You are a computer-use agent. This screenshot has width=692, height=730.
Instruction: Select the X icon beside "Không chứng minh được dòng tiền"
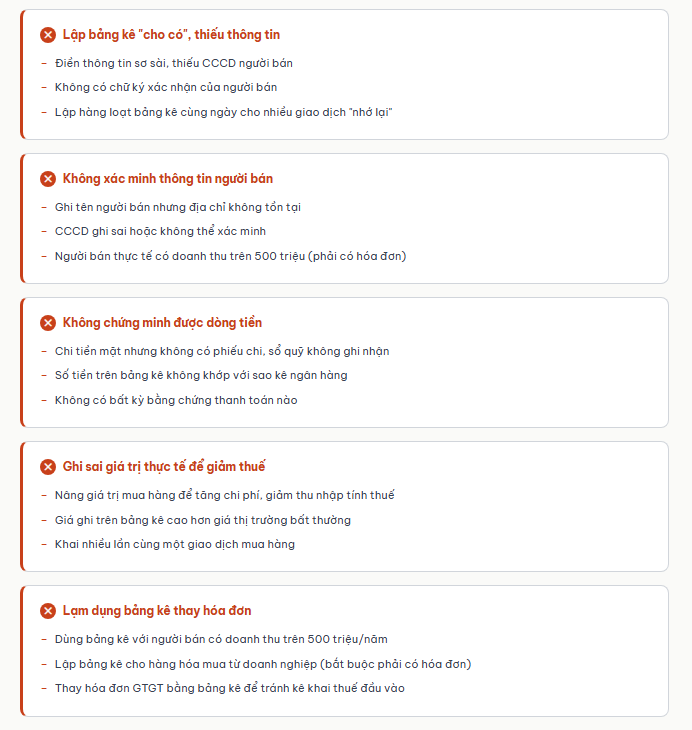tap(48, 323)
